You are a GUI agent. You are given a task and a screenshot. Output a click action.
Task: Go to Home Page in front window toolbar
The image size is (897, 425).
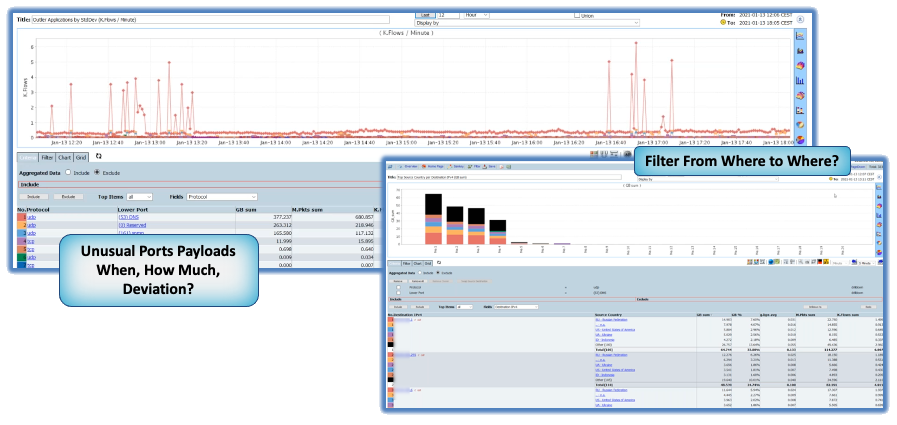pyautogui.click(x=433, y=166)
